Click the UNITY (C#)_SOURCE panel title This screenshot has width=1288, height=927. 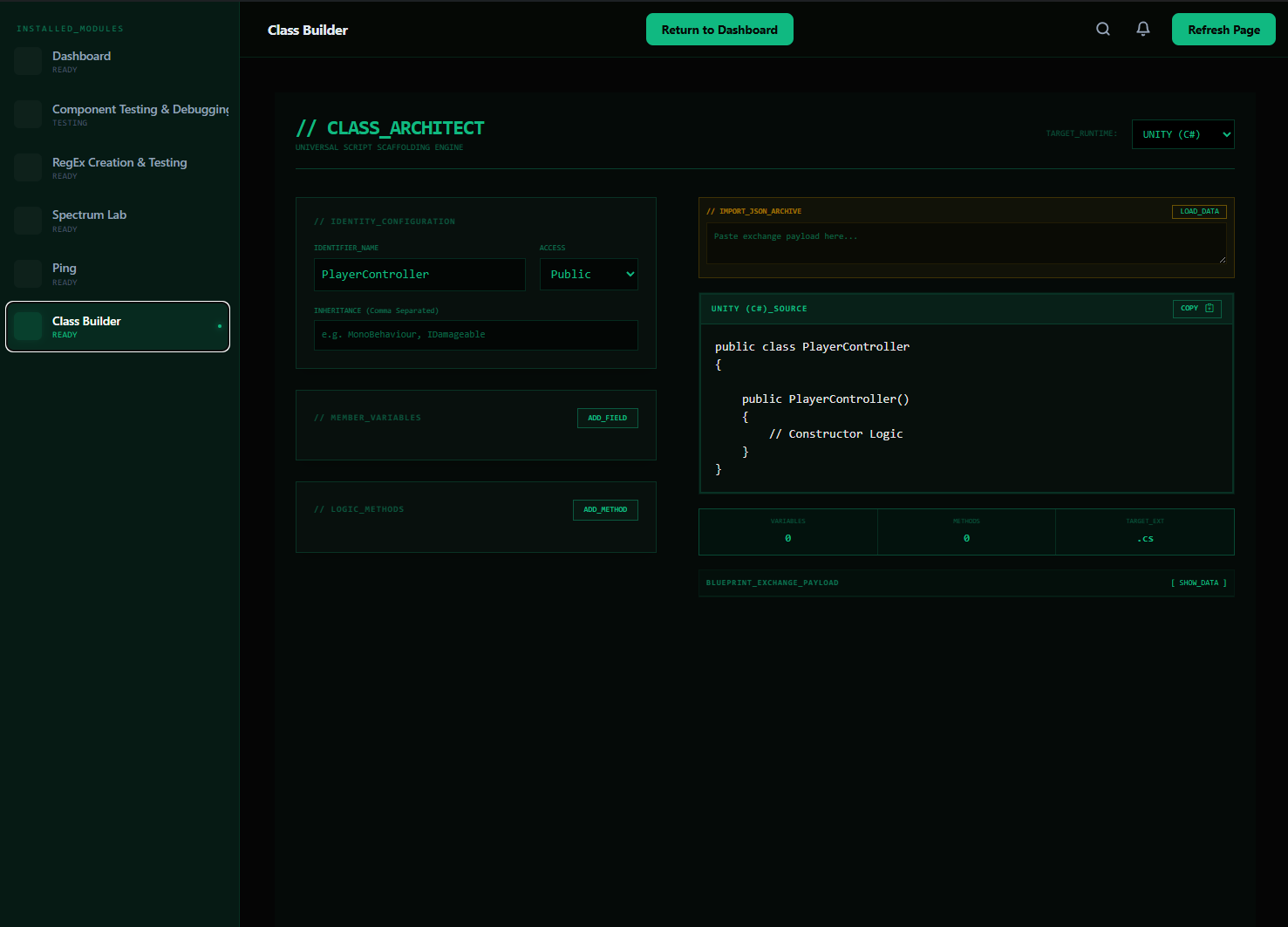click(x=759, y=309)
